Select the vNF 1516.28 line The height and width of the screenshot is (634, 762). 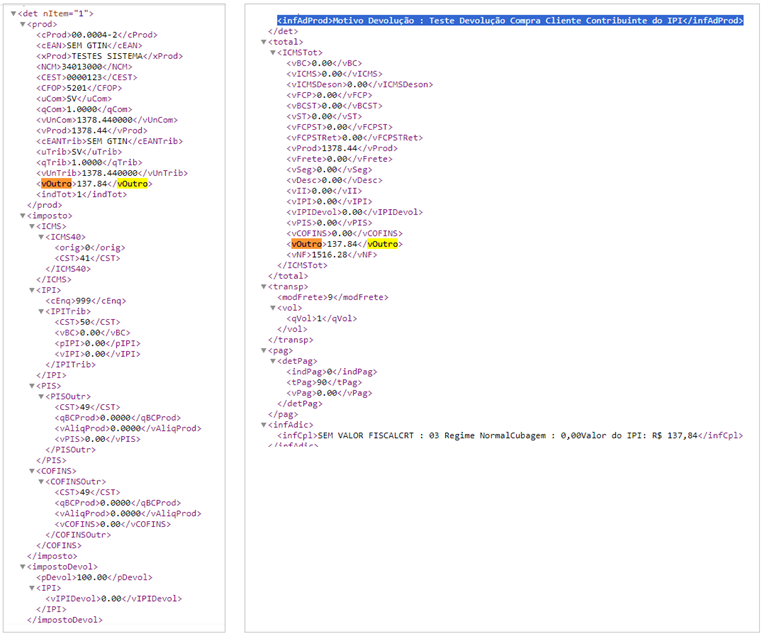[321, 254]
